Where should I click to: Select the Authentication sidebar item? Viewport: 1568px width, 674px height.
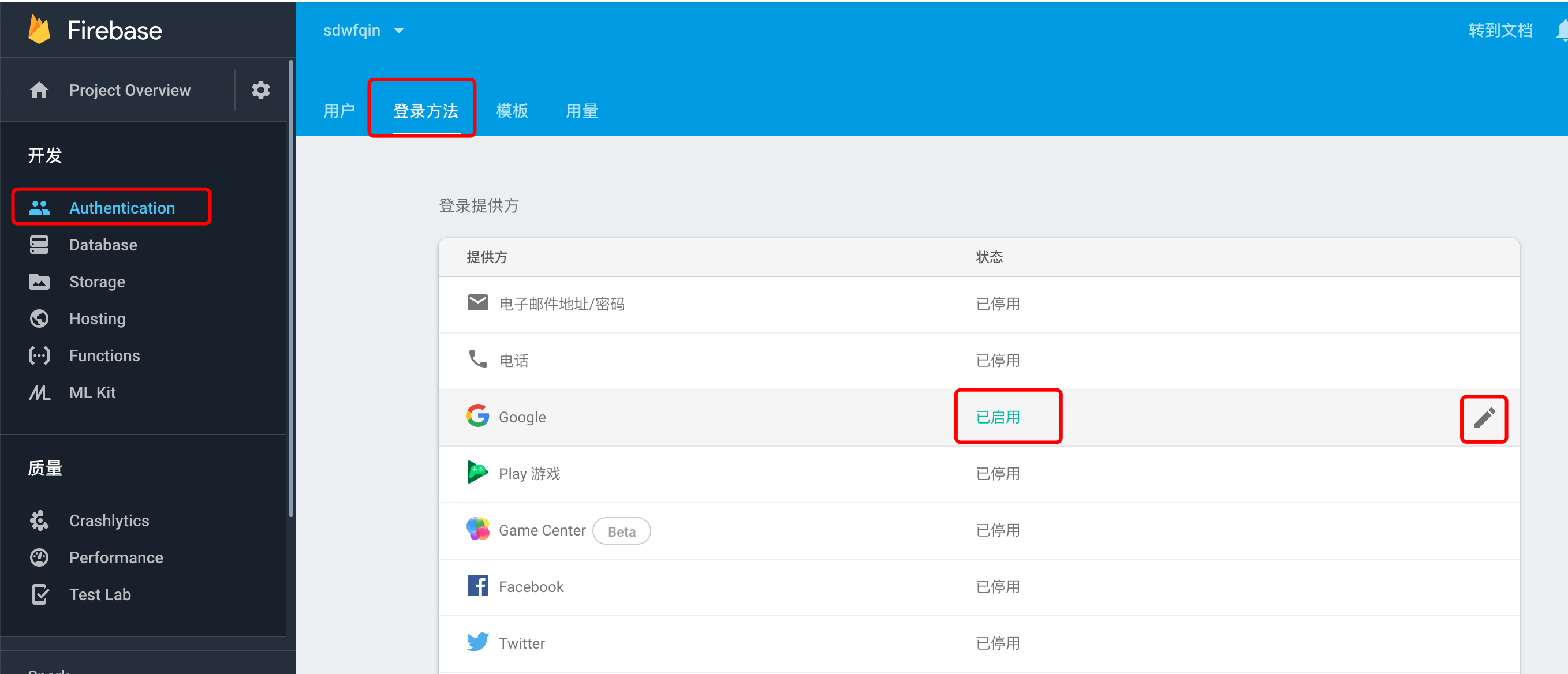pyautogui.click(x=122, y=207)
